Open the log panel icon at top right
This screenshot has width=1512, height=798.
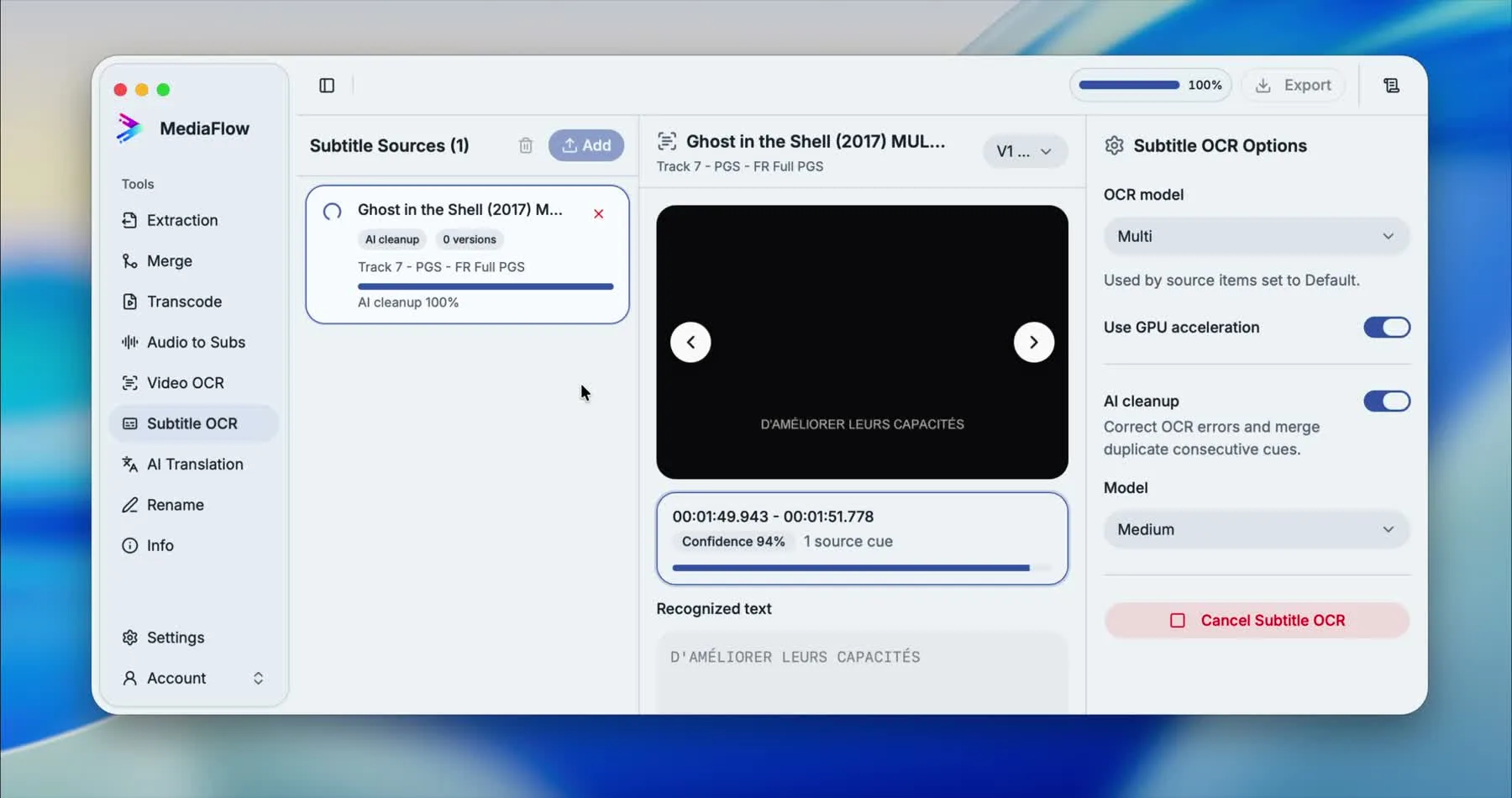[x=1391, y=86]
